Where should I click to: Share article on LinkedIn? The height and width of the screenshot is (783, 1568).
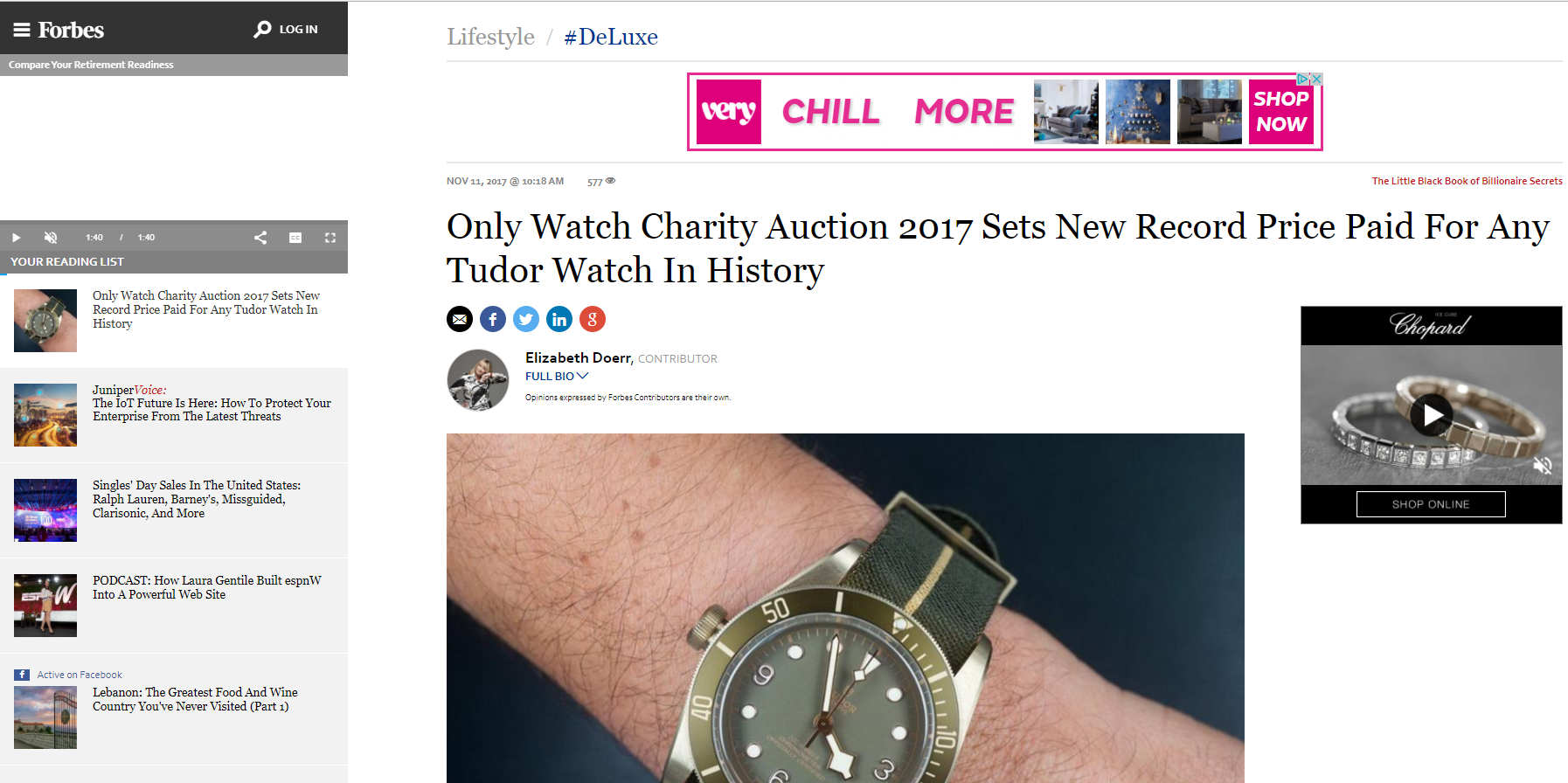(559, 319)
